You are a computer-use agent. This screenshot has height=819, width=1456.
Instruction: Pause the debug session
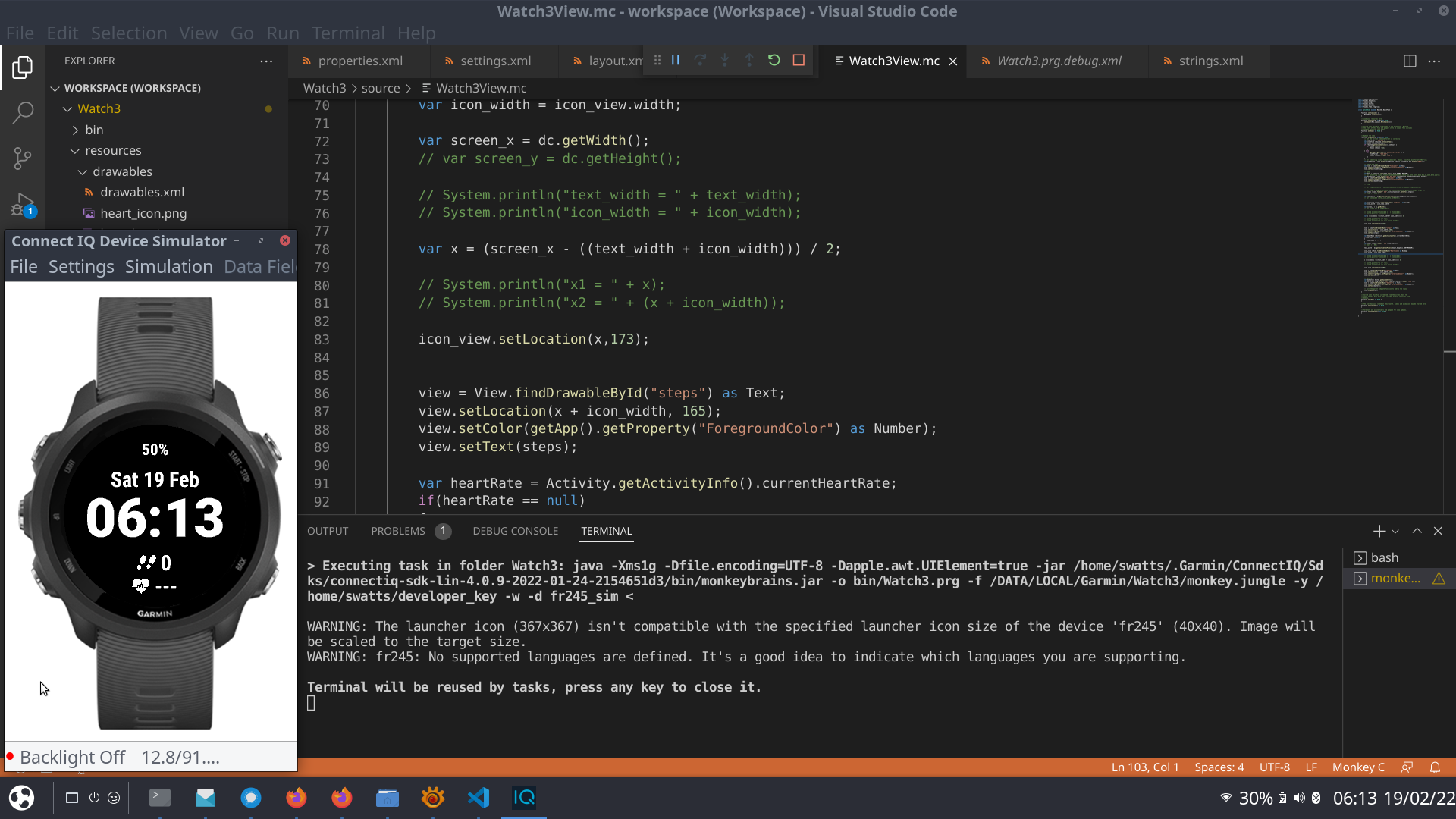(675, 61)
